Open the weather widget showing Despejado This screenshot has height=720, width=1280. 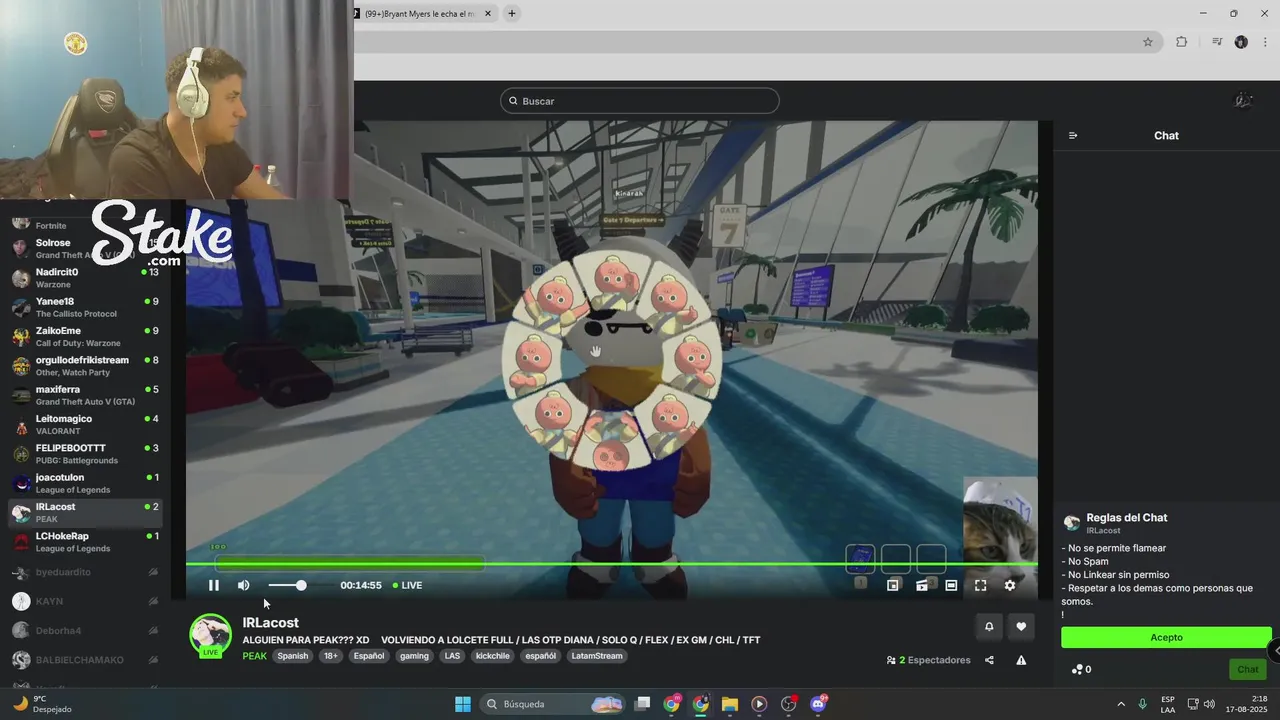42,704
